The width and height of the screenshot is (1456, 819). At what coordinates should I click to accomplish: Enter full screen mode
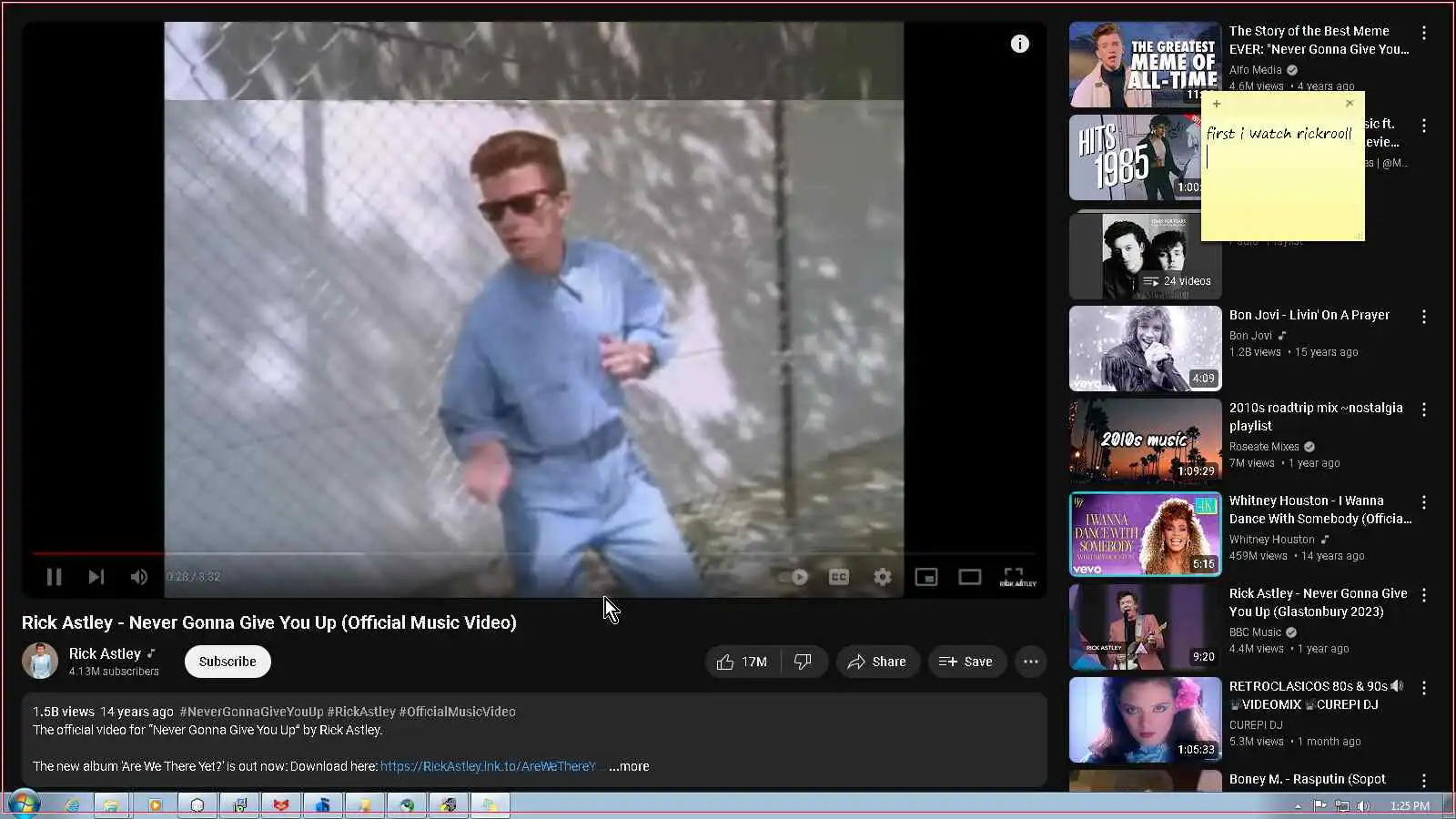(x=1014, y=575)
